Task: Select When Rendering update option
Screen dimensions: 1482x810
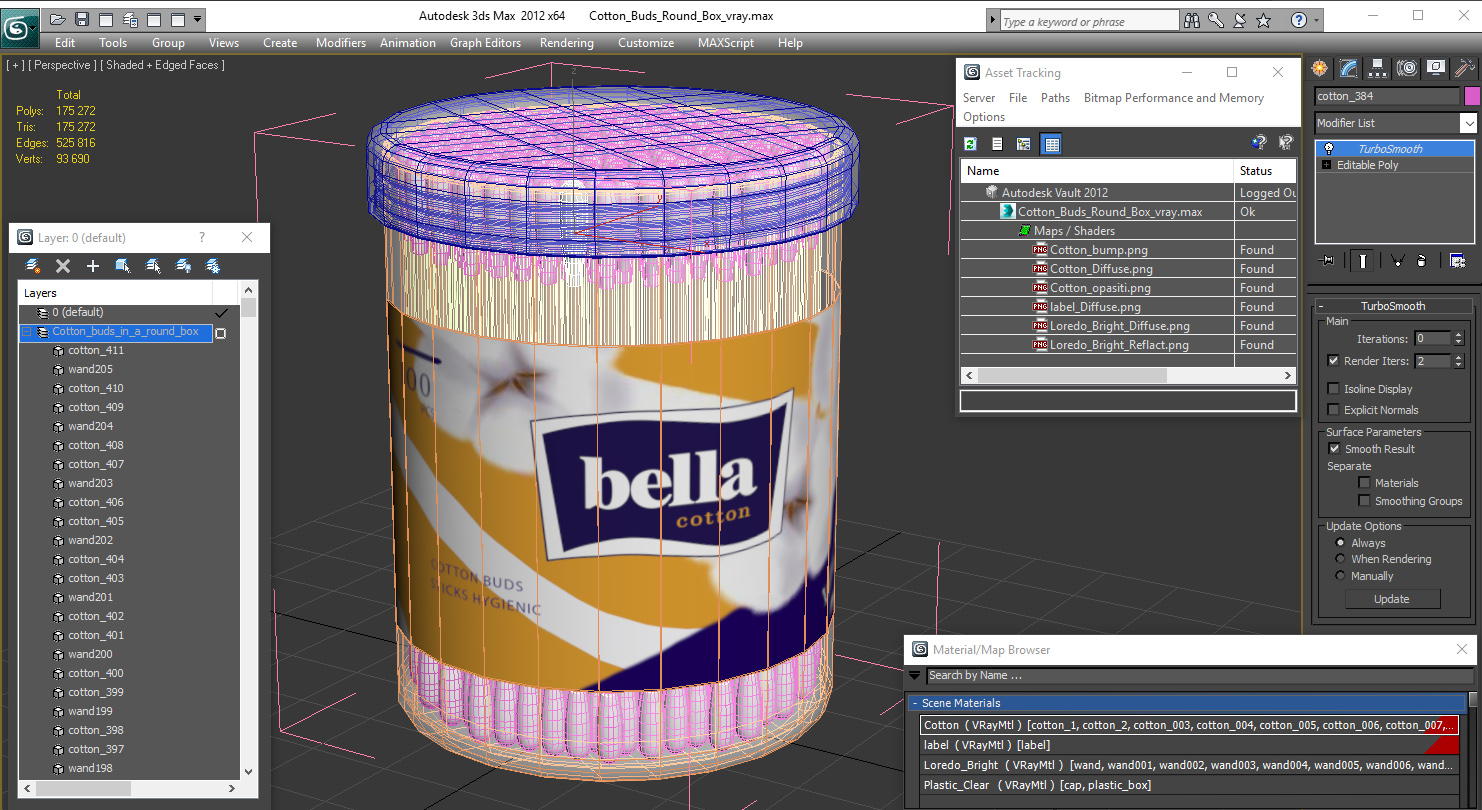Action: (x=1340, y=559)
